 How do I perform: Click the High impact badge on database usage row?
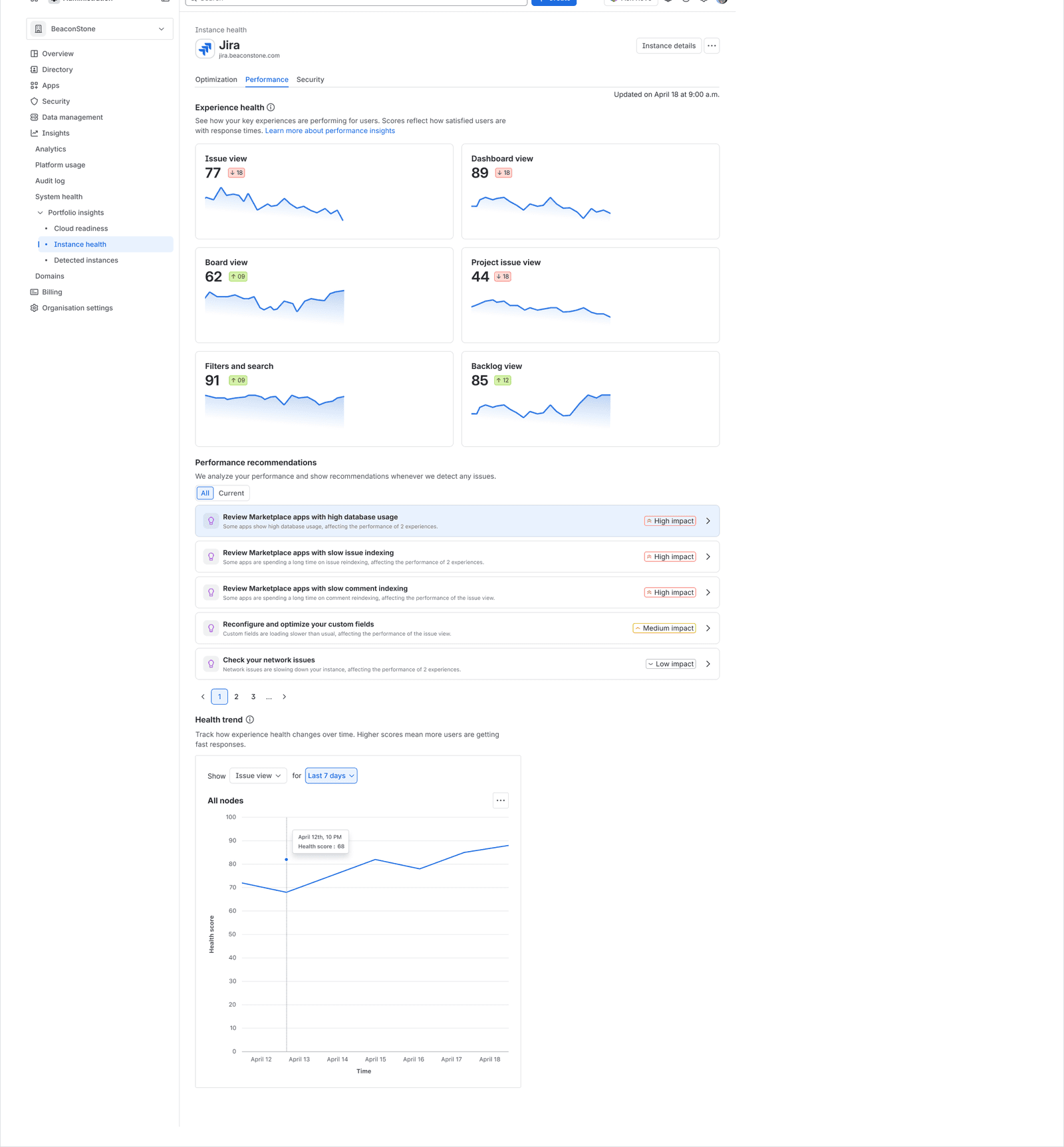pos(670,521)
